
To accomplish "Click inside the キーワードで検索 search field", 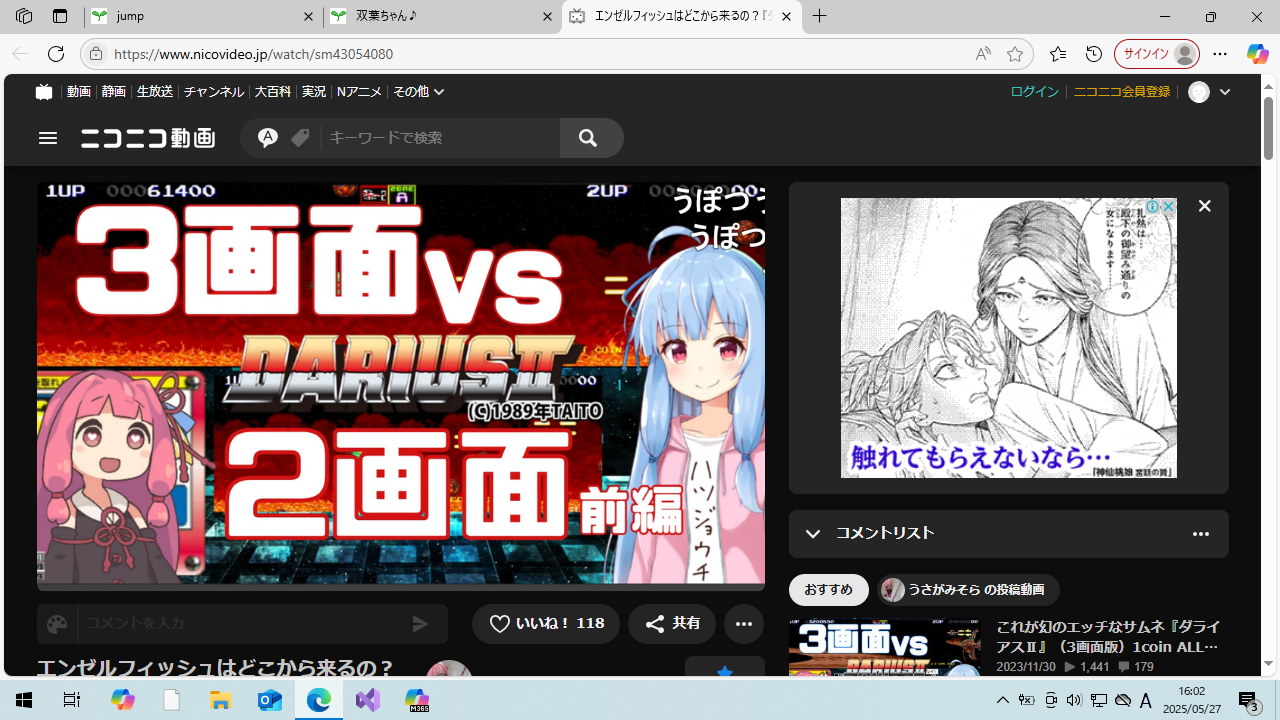I will 440,138.
